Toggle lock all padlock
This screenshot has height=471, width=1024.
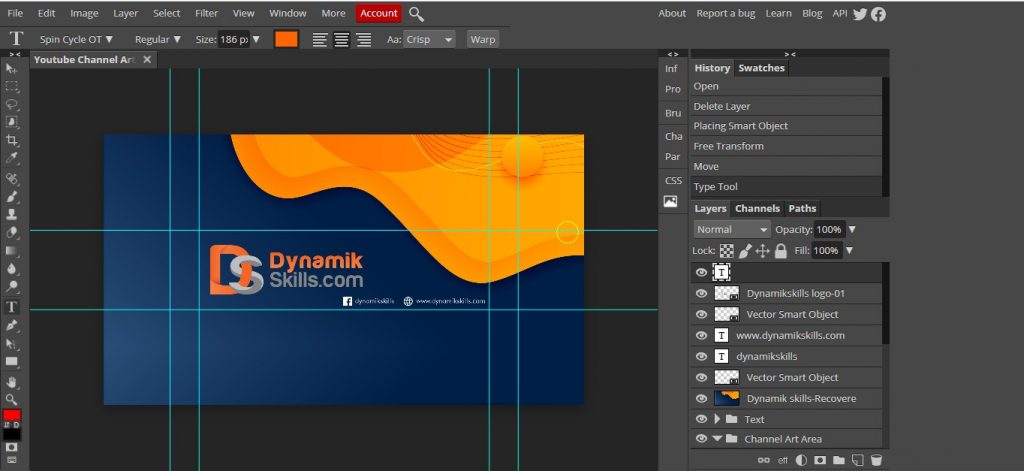(x=780, y=250)
